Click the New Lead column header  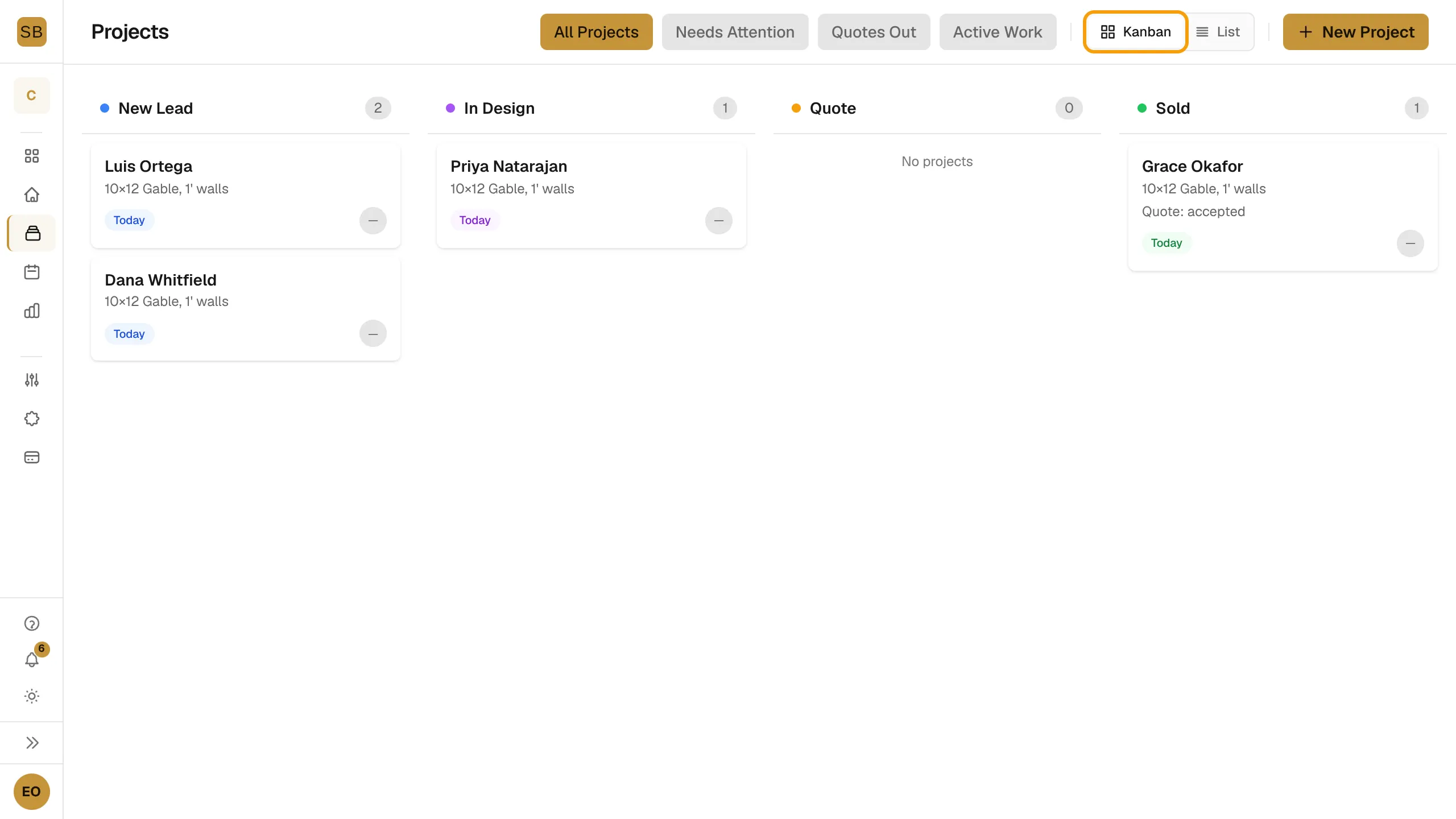246,108
